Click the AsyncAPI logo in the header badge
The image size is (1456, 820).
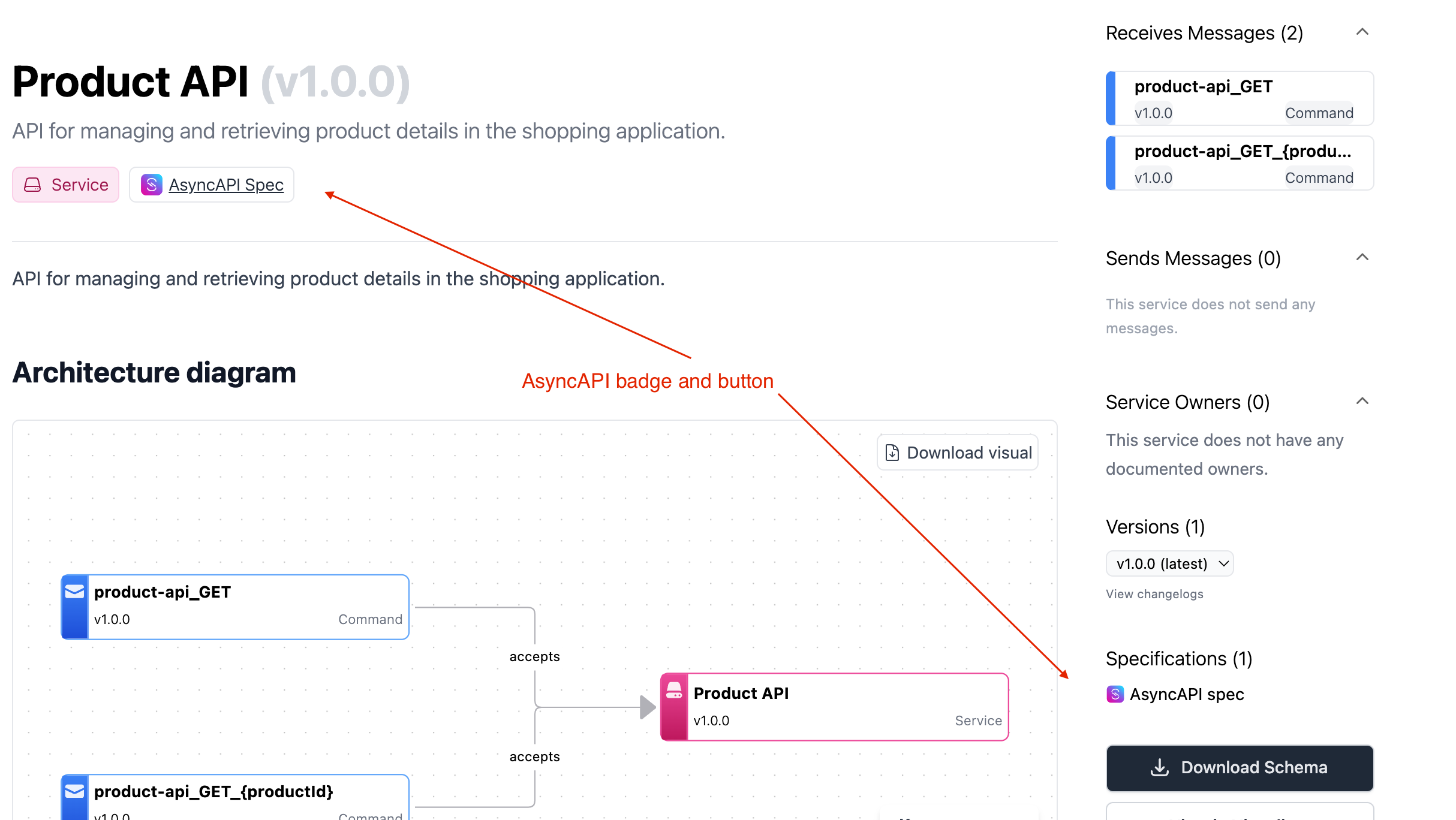coord(151,185)
